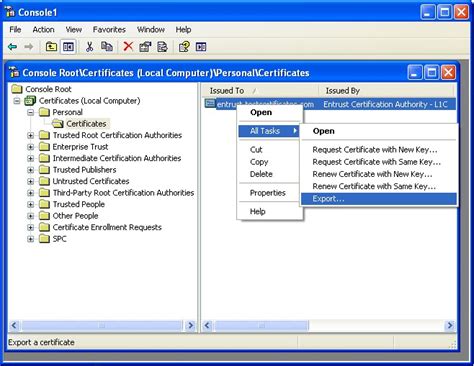Image resolution: width=474 pixels, height=366 pixels.
Task: Expand Third-Party Root Certification Authorities node
Action: click(x=31, y=193)
